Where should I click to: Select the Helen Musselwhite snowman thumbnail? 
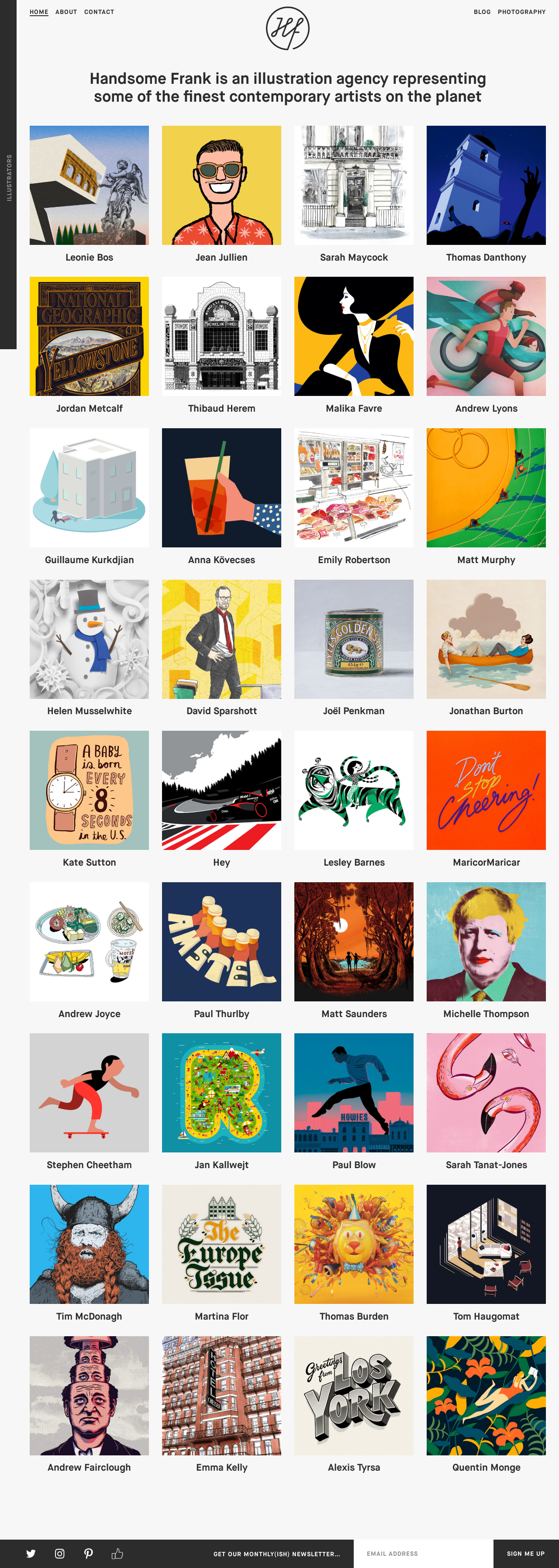coord(90,639)
